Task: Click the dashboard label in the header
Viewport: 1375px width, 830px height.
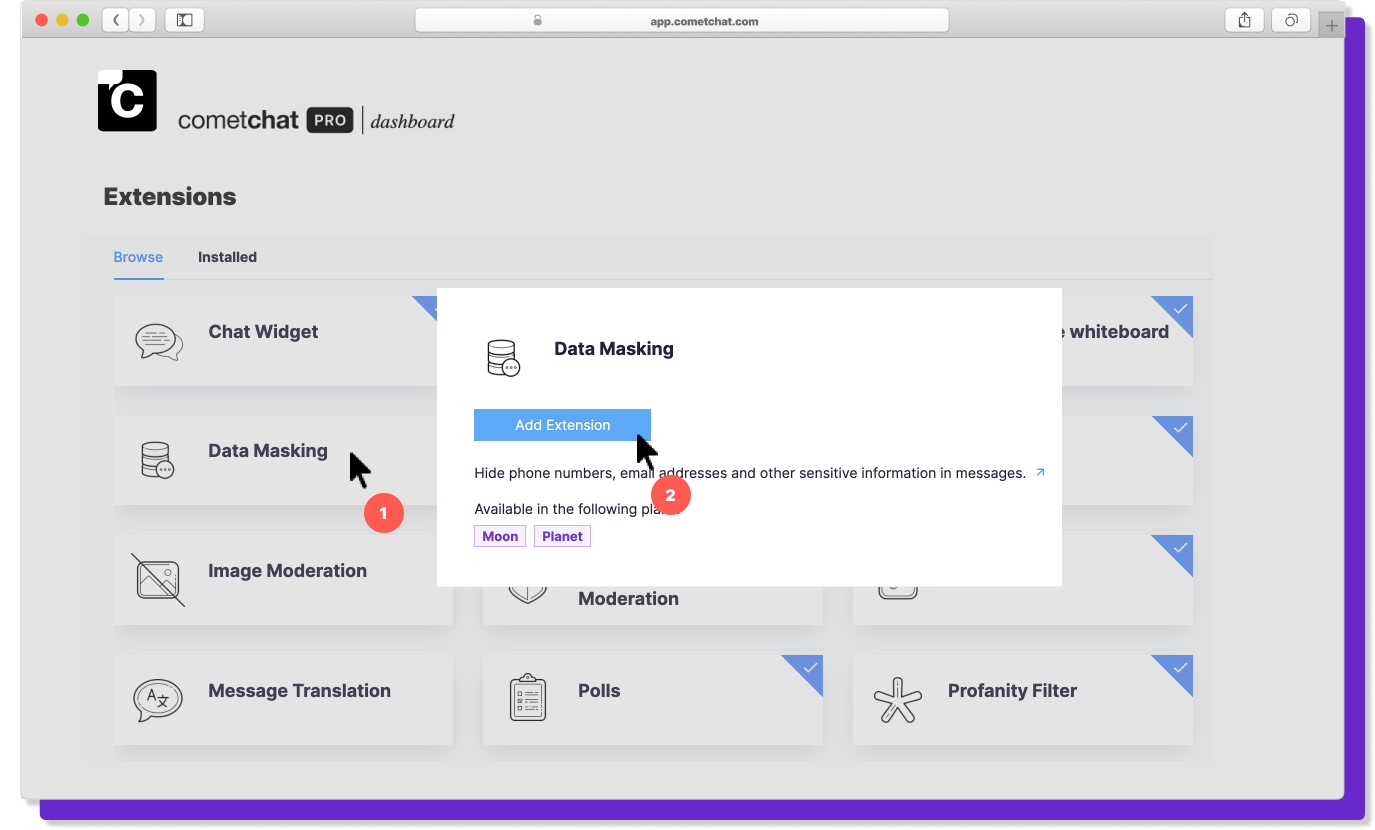Action: click(x=412, y=122)
